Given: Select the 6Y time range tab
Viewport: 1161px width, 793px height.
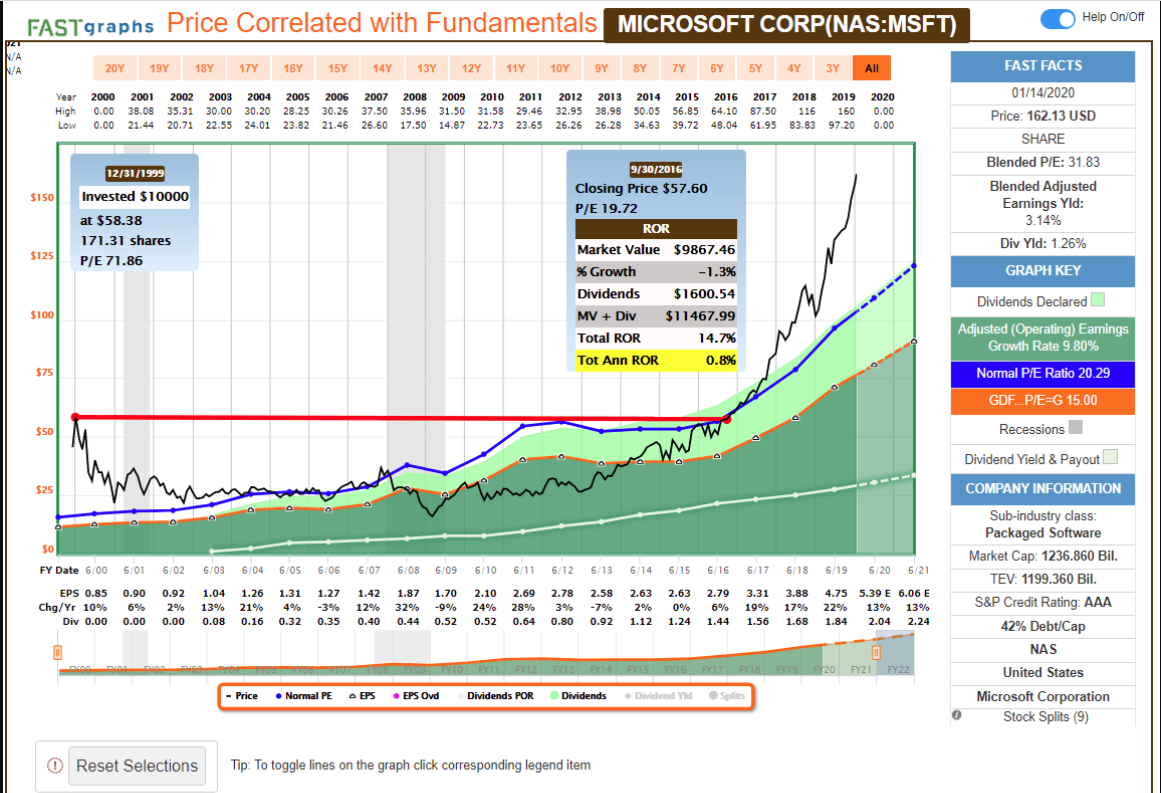Looking at the screenshot, I should [717, 68].
